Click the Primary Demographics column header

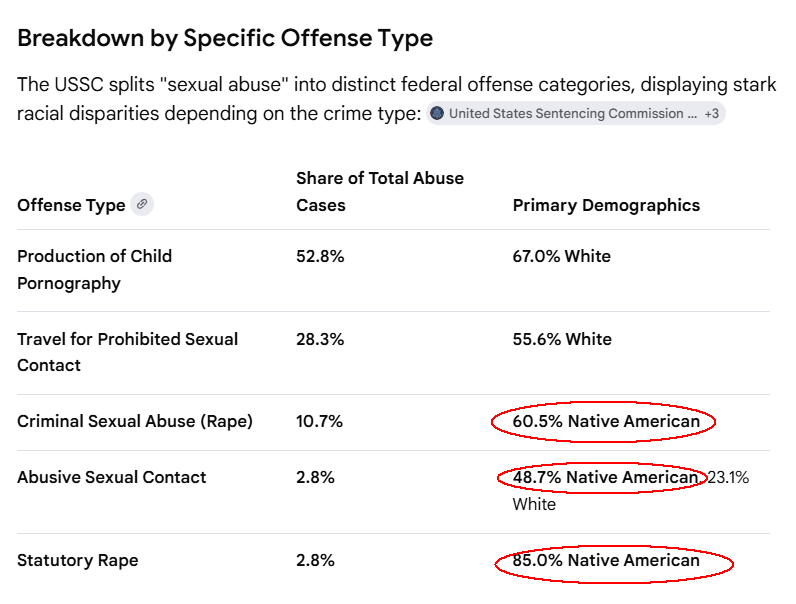click(606, 205)
